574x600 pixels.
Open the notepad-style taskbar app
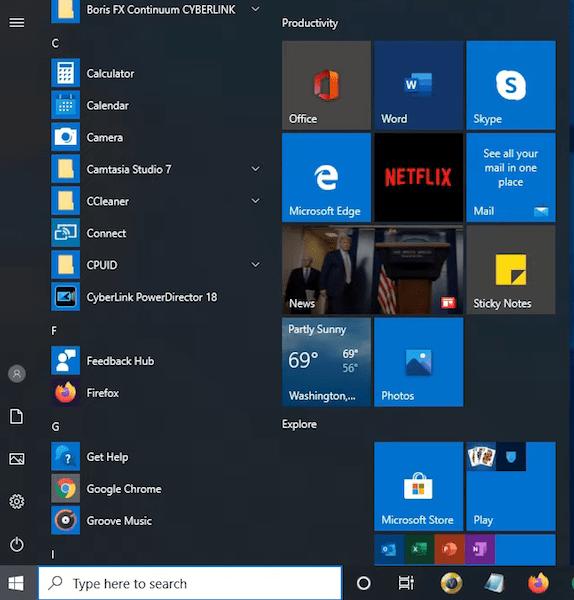494,583
